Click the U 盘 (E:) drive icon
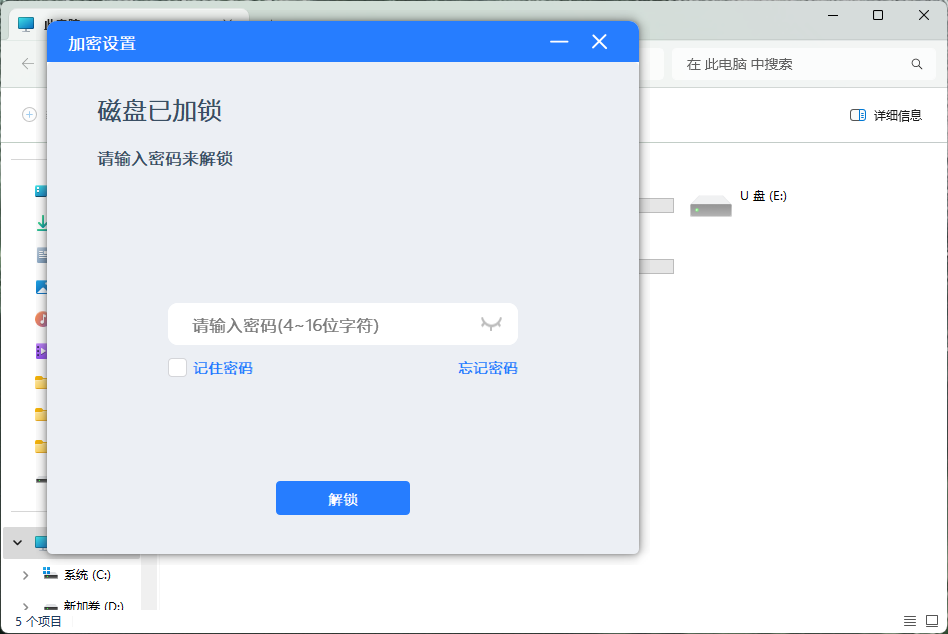 tap(711, 204)
